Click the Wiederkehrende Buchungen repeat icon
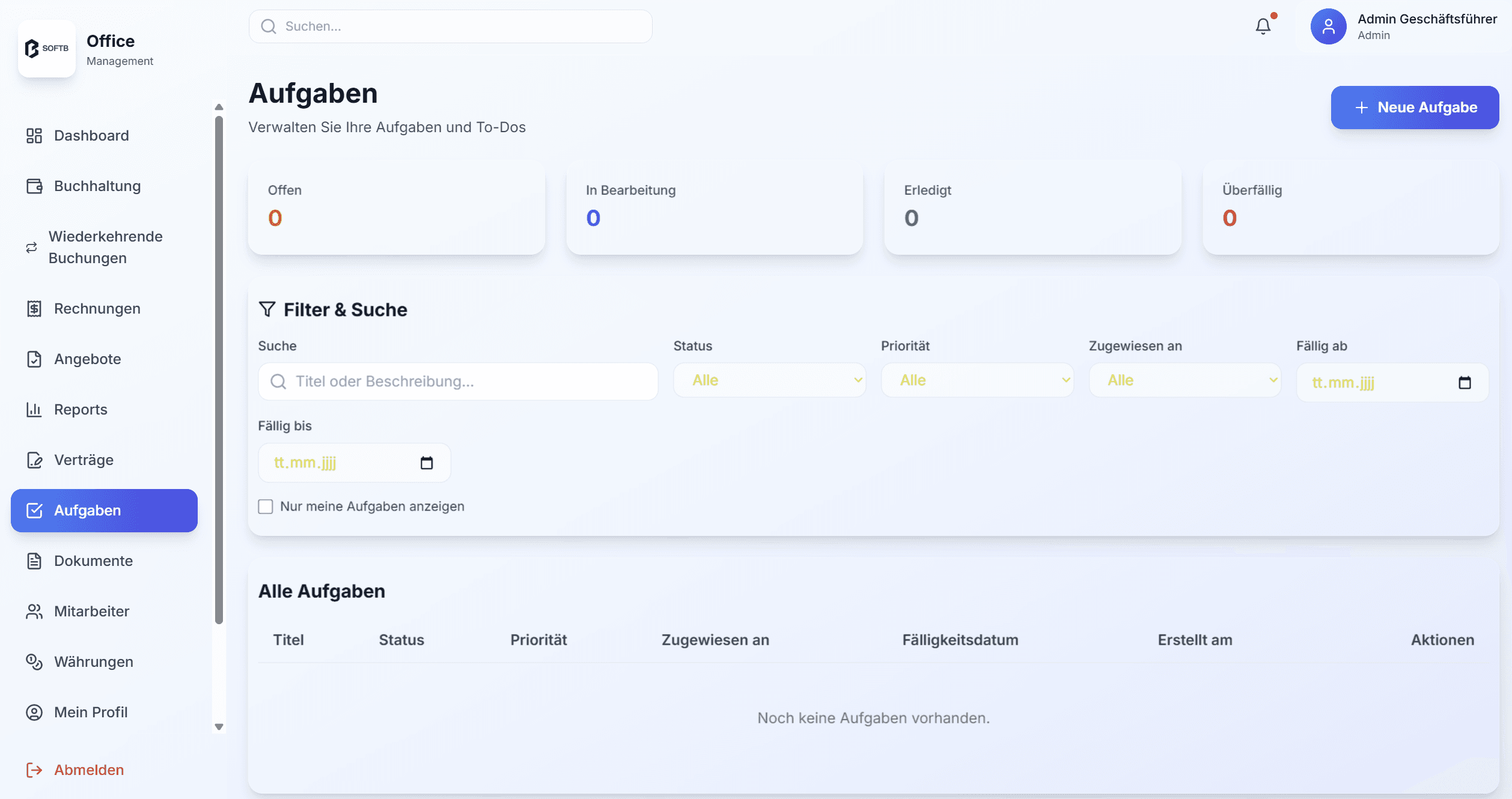The height and width of the screenshot is (799, 1512). point(32,248)
